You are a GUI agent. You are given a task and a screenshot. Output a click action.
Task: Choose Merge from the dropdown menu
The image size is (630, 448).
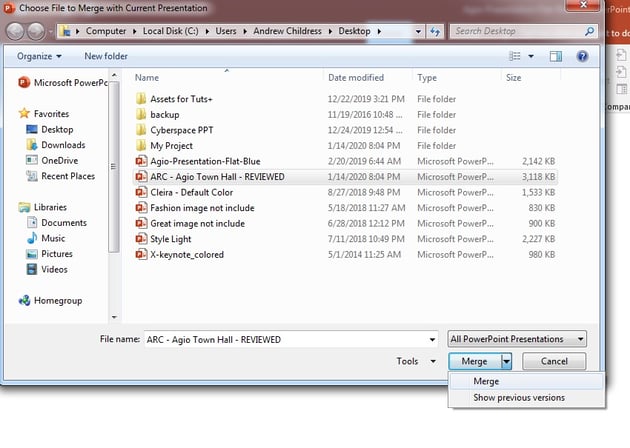(487, 381)
